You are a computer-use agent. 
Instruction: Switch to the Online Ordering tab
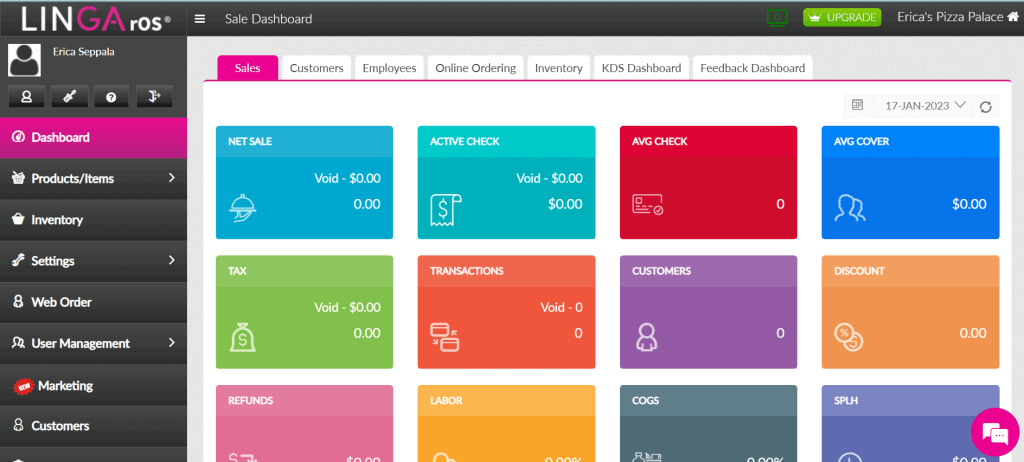476,68
